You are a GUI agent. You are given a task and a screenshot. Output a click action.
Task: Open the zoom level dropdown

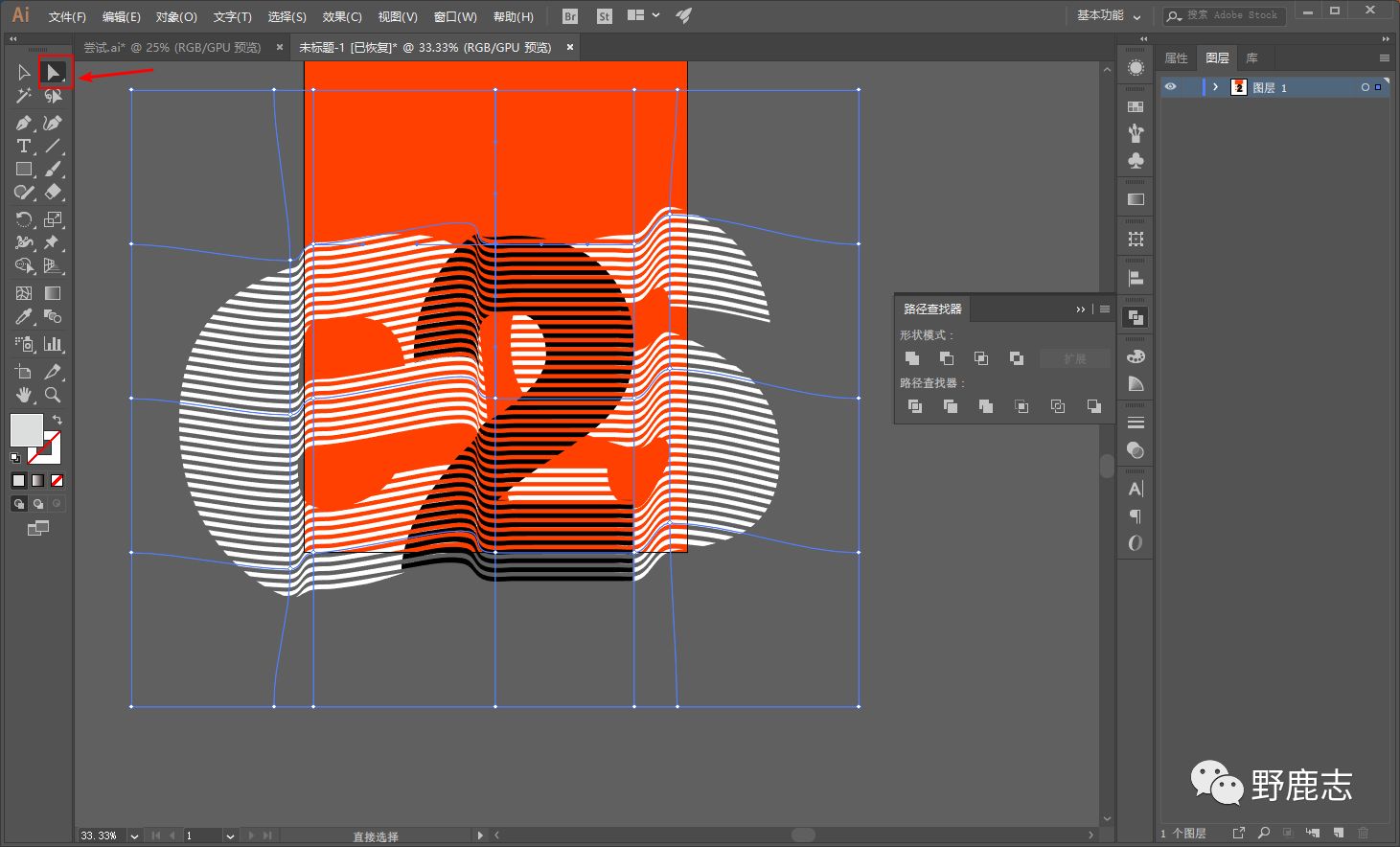(134, 836)
